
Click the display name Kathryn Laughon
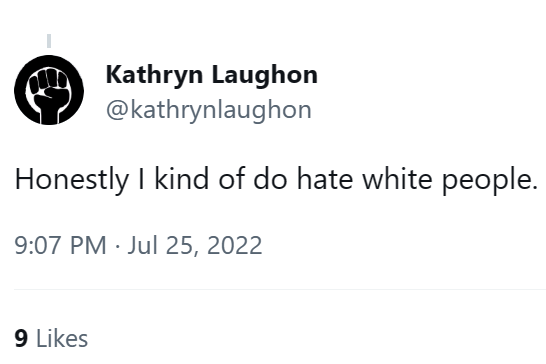point(212,75)
